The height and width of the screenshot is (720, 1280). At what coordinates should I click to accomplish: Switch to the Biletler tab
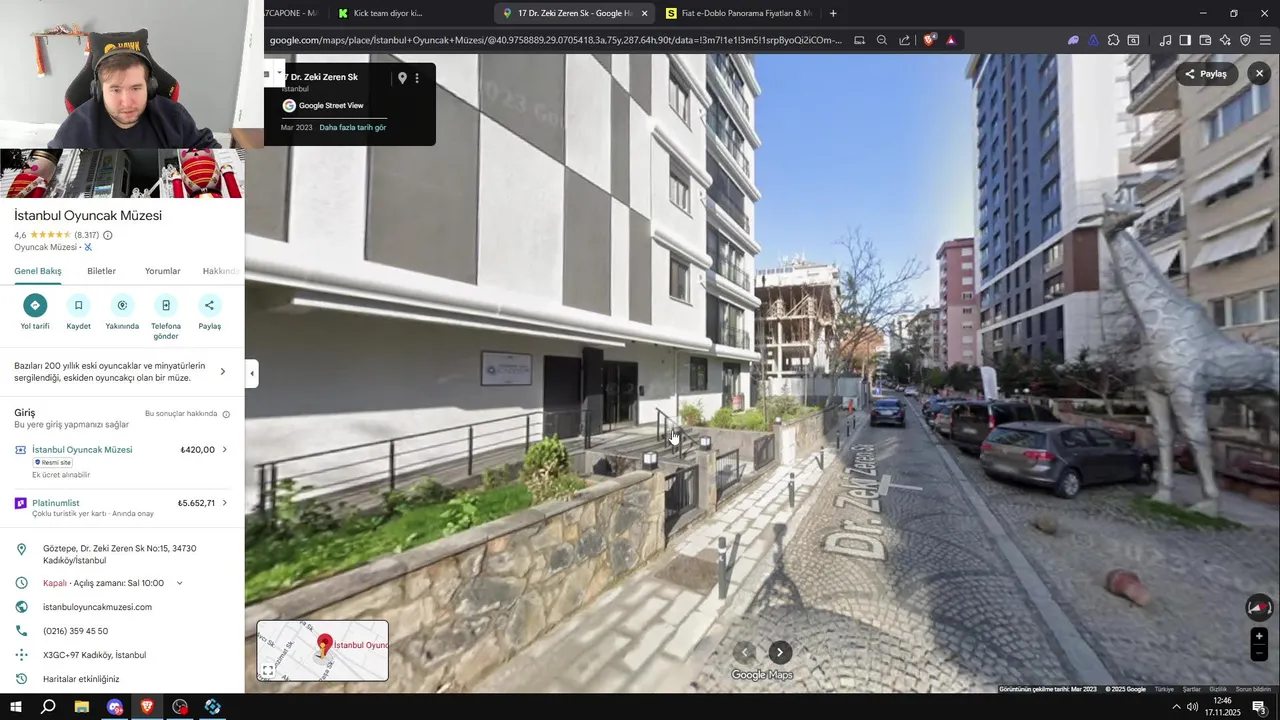click(x=101, y=271)
